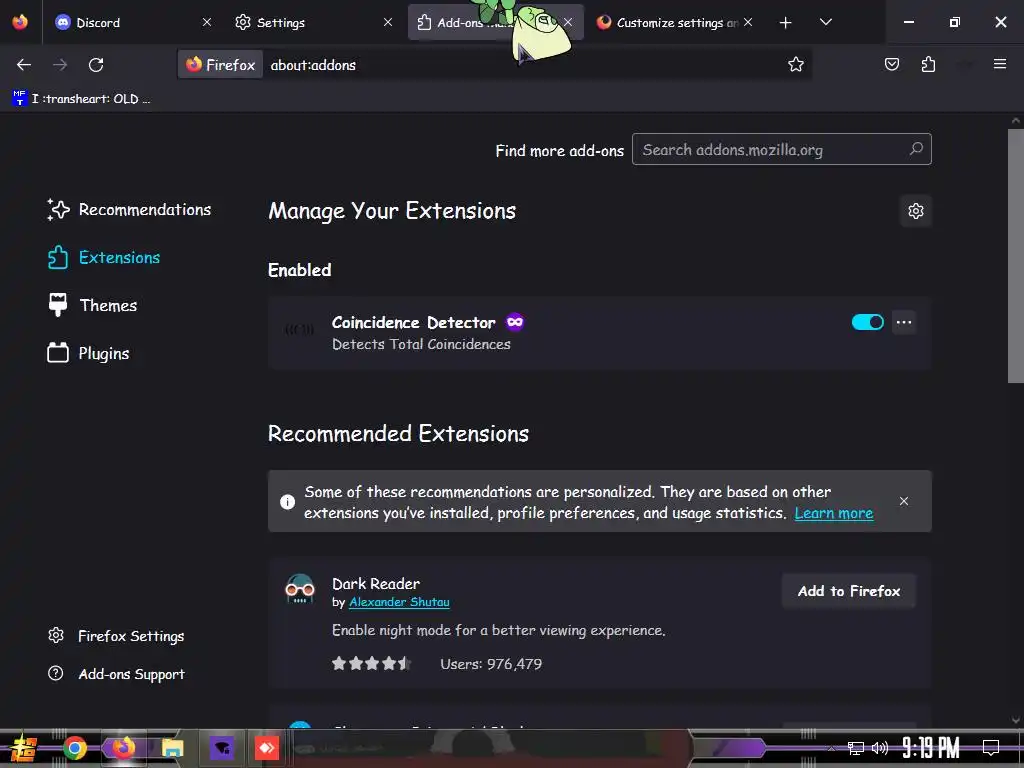Image resolution: width=1024 pixels, height=768 pixels.
Task: Select the Add-ons Manager tab
Action: click(x=495, y=22)
